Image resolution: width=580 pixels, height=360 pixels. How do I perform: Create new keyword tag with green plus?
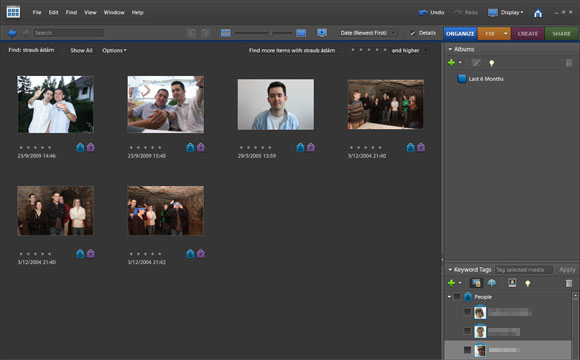(451, 283)
